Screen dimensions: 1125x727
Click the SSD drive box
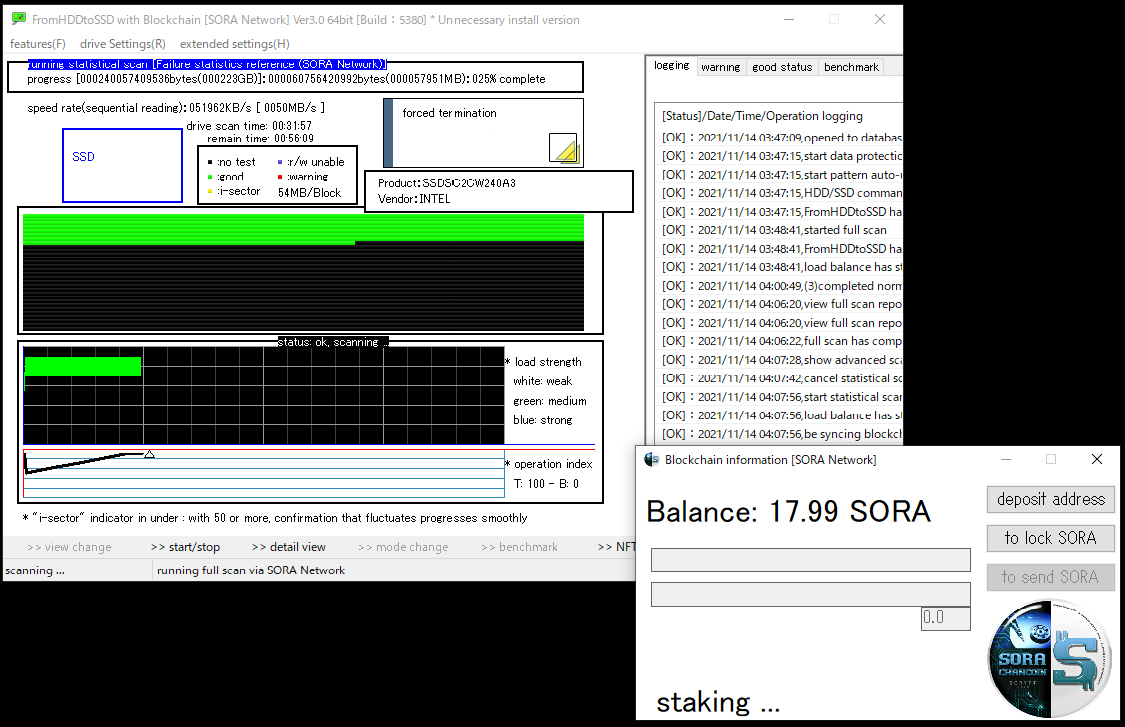click(x=123, y=165)
